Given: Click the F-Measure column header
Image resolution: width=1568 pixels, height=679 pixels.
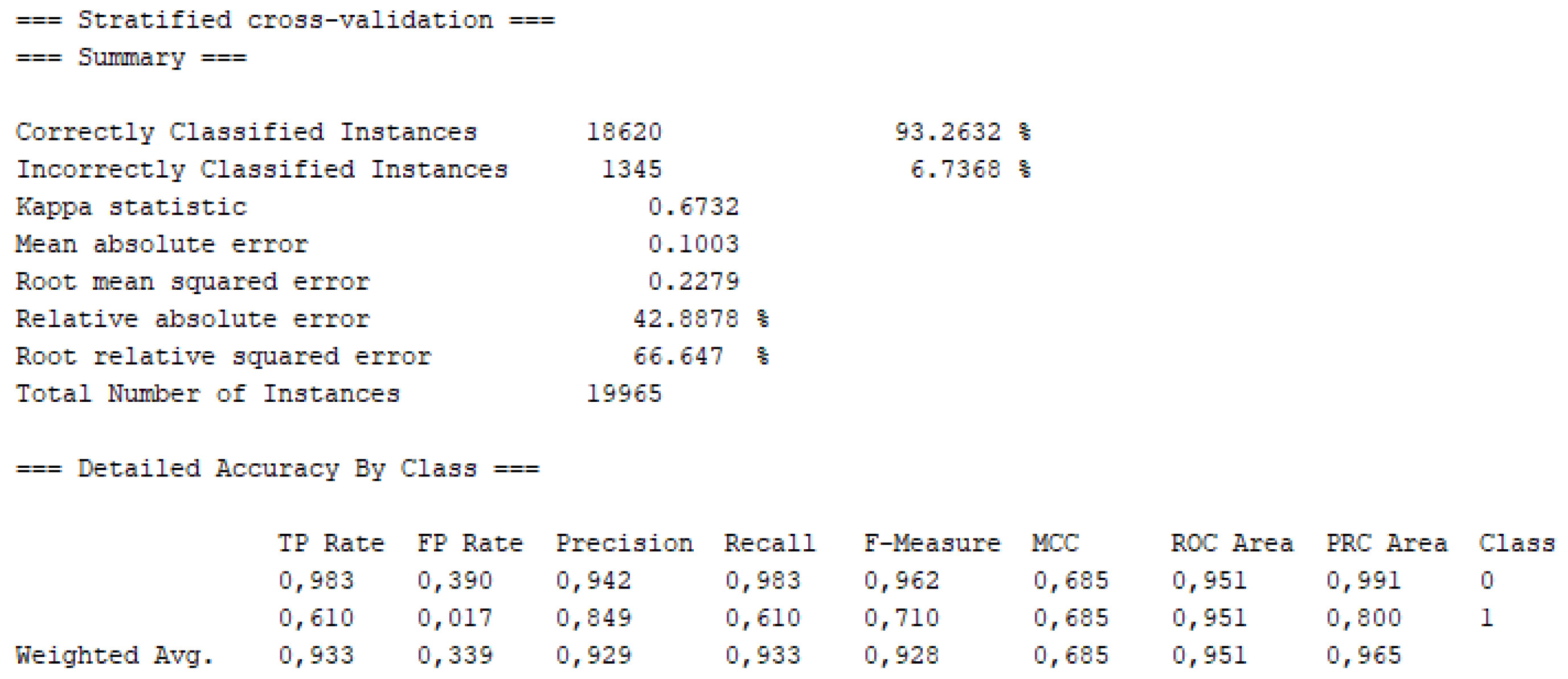Looking at the screenshot, I should click(931, 544).
